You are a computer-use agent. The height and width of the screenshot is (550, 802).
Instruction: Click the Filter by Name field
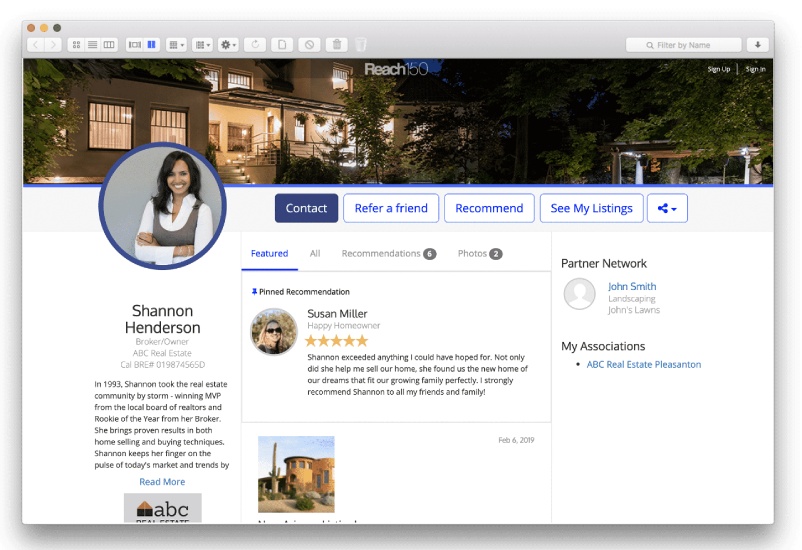684,45
